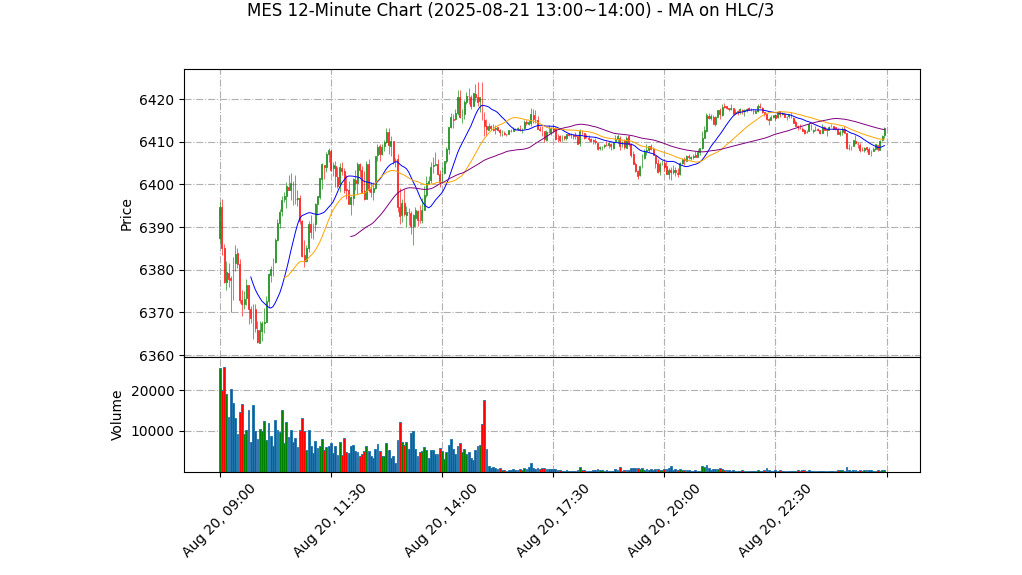1022x575 pixels.
Task: Click the 6410 price tick label
Action: click(156, 142)
